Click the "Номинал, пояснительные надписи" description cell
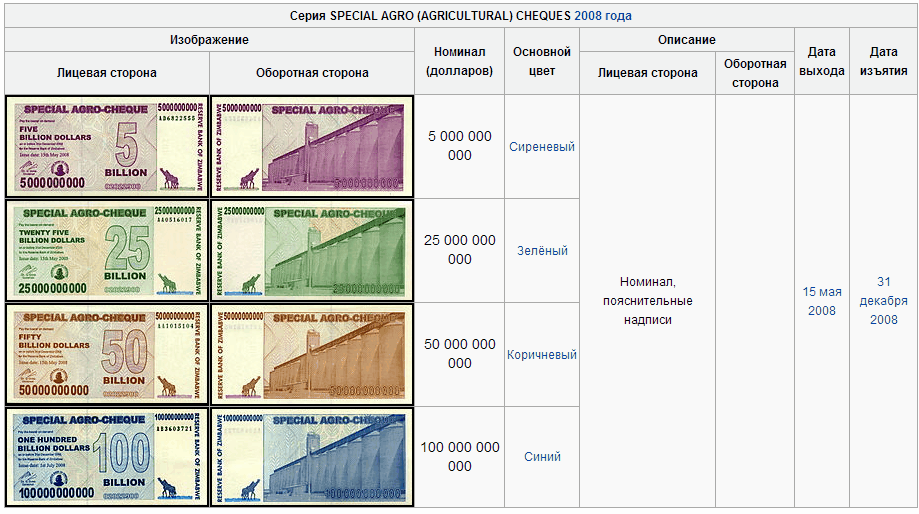The width and height of the screenshot is (919, 514). click(x=647, y=301)
